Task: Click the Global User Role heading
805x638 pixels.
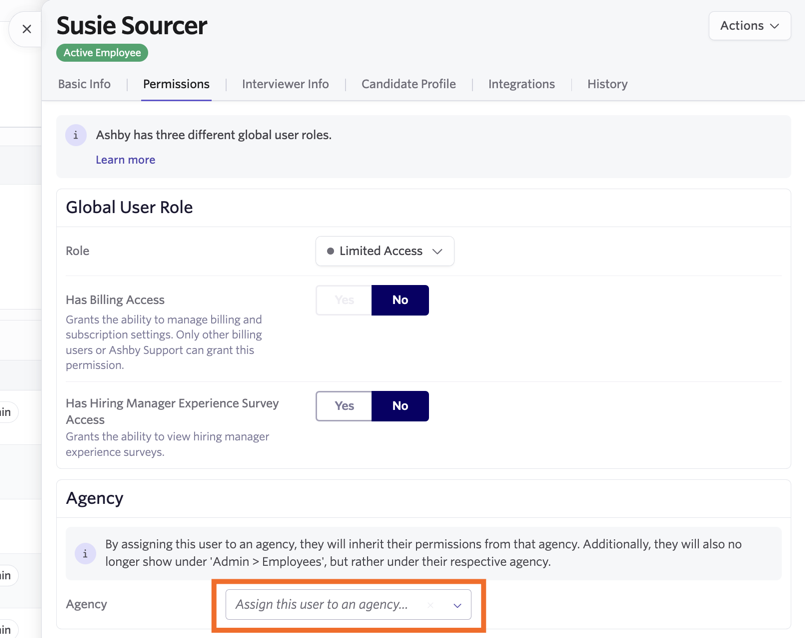Action: [x=129, y=207]
